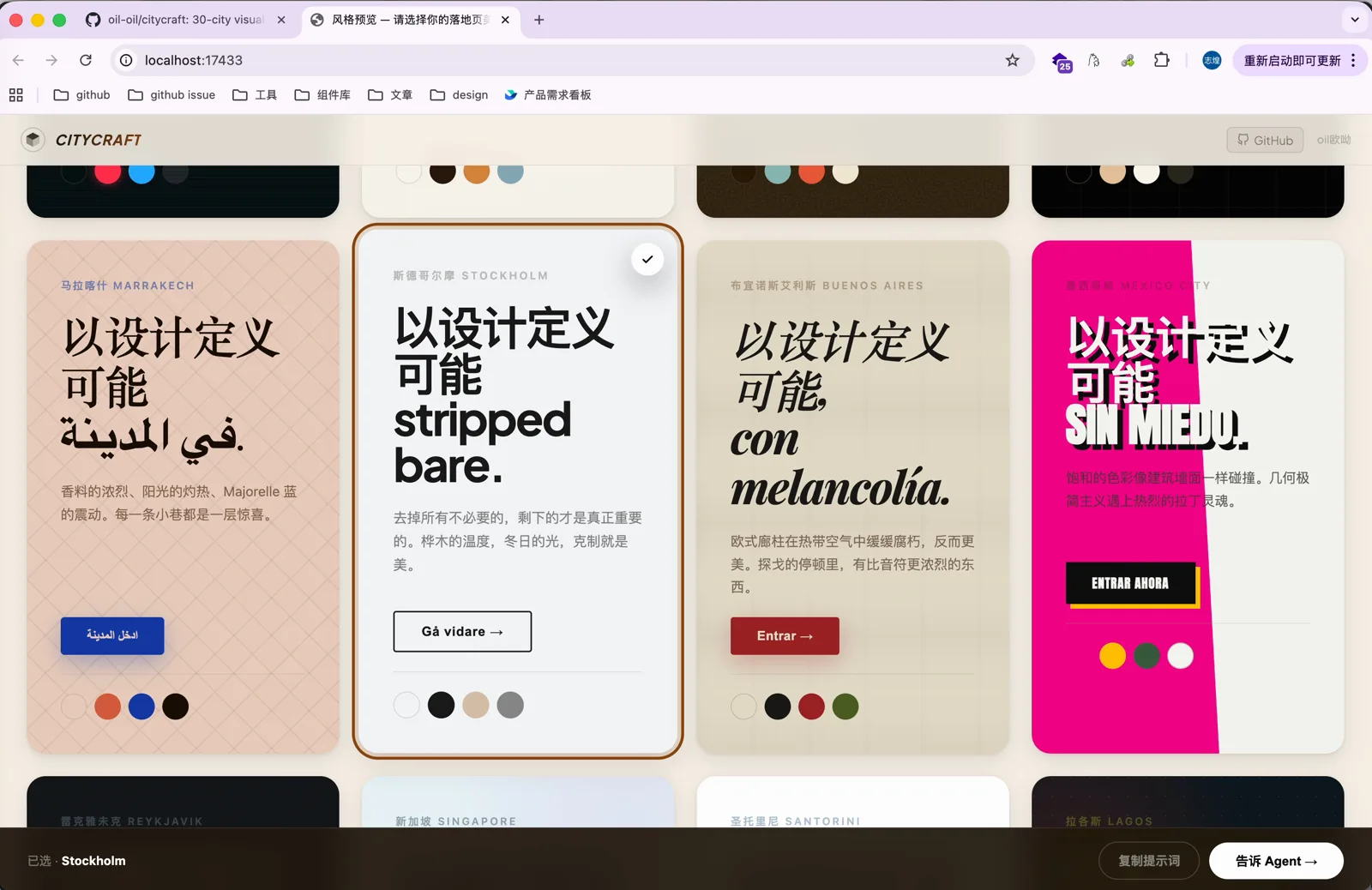Select the Buenos Aires style card
1372x890 pixels.
[x=852, y=497]
